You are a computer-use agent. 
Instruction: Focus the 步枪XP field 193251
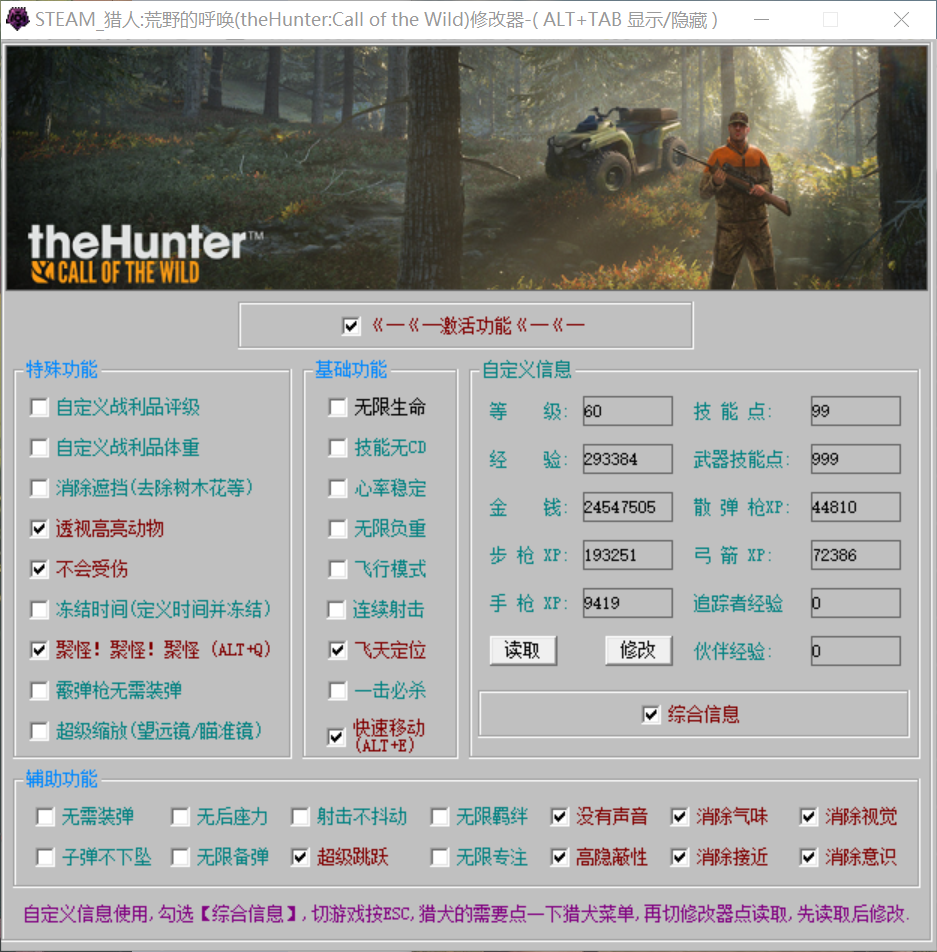coord(627,555)
